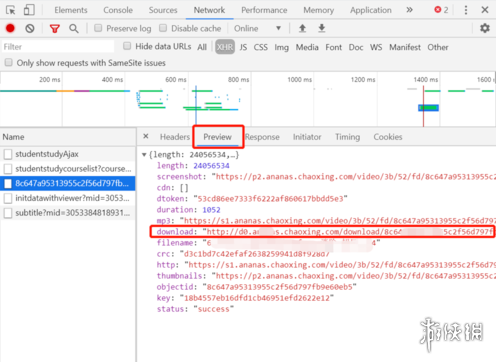Filter requests by CSS type
Screen dimensions: 498x362
(x=261, y=47)
